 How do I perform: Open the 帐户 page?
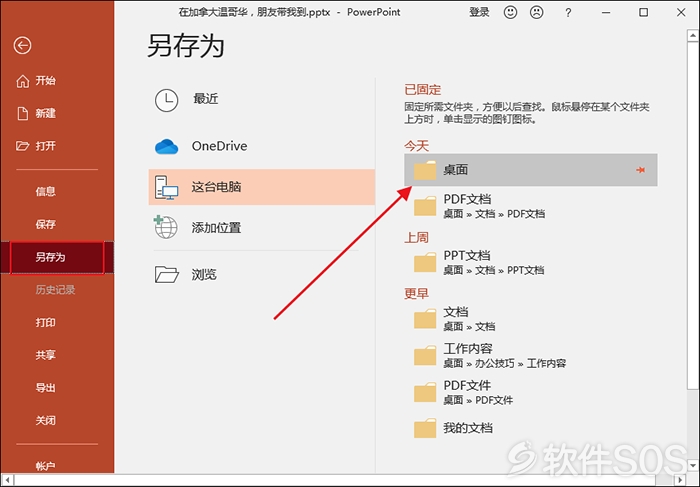point(46,466)
